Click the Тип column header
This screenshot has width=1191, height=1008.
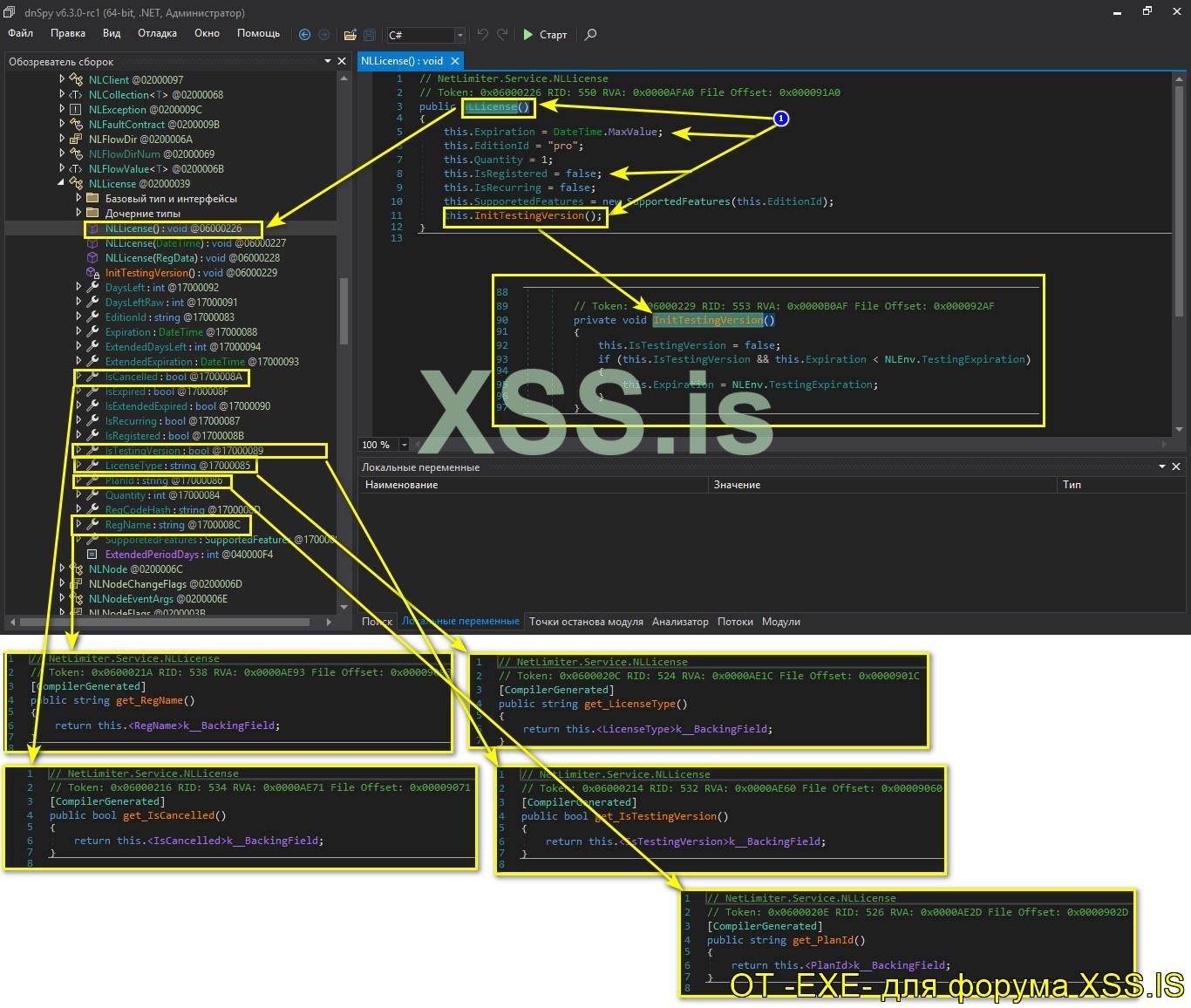pos(1122,485)
